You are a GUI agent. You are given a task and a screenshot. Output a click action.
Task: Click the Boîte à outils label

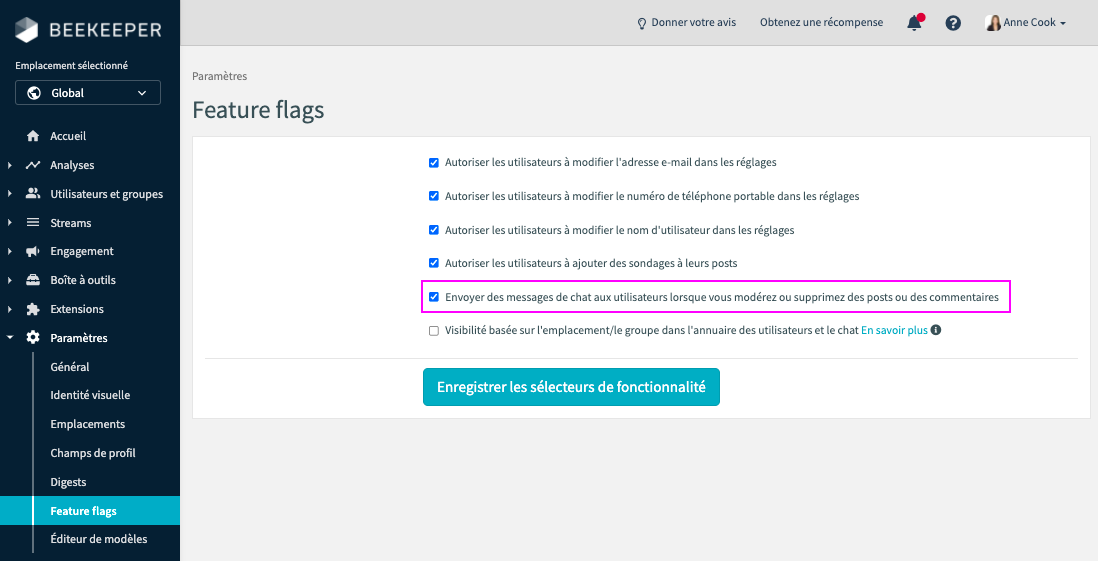[x=83, y=280]
